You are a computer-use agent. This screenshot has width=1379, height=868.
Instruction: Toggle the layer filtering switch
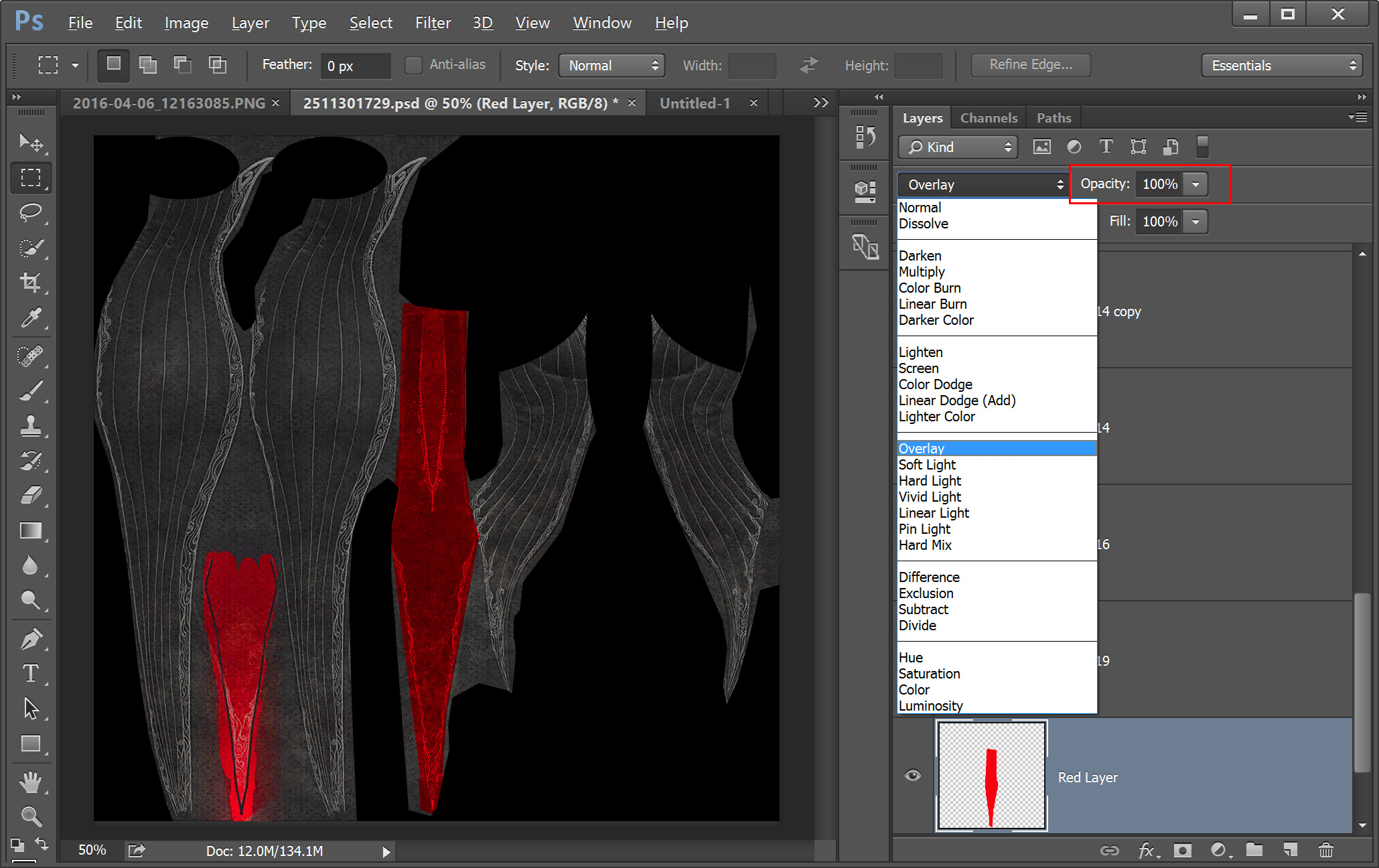click(1202, 147)
